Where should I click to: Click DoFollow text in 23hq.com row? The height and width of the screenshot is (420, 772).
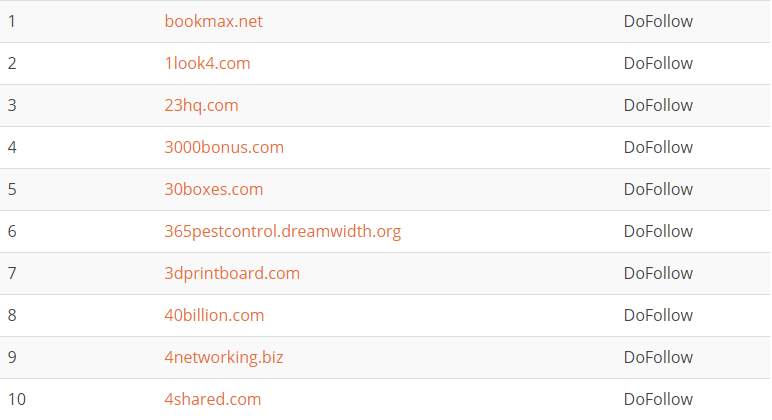(x=658, y=105)
